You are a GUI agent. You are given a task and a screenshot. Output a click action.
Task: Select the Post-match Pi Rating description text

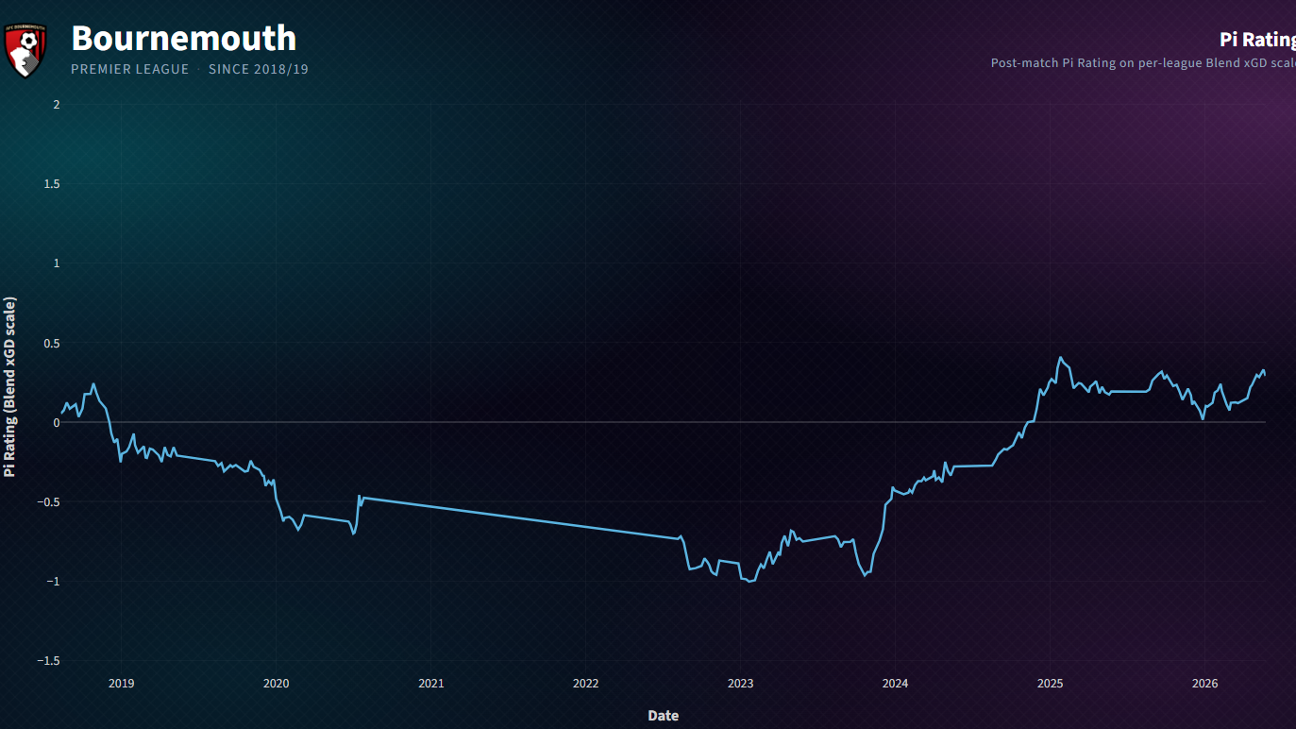coord(1143,63)
